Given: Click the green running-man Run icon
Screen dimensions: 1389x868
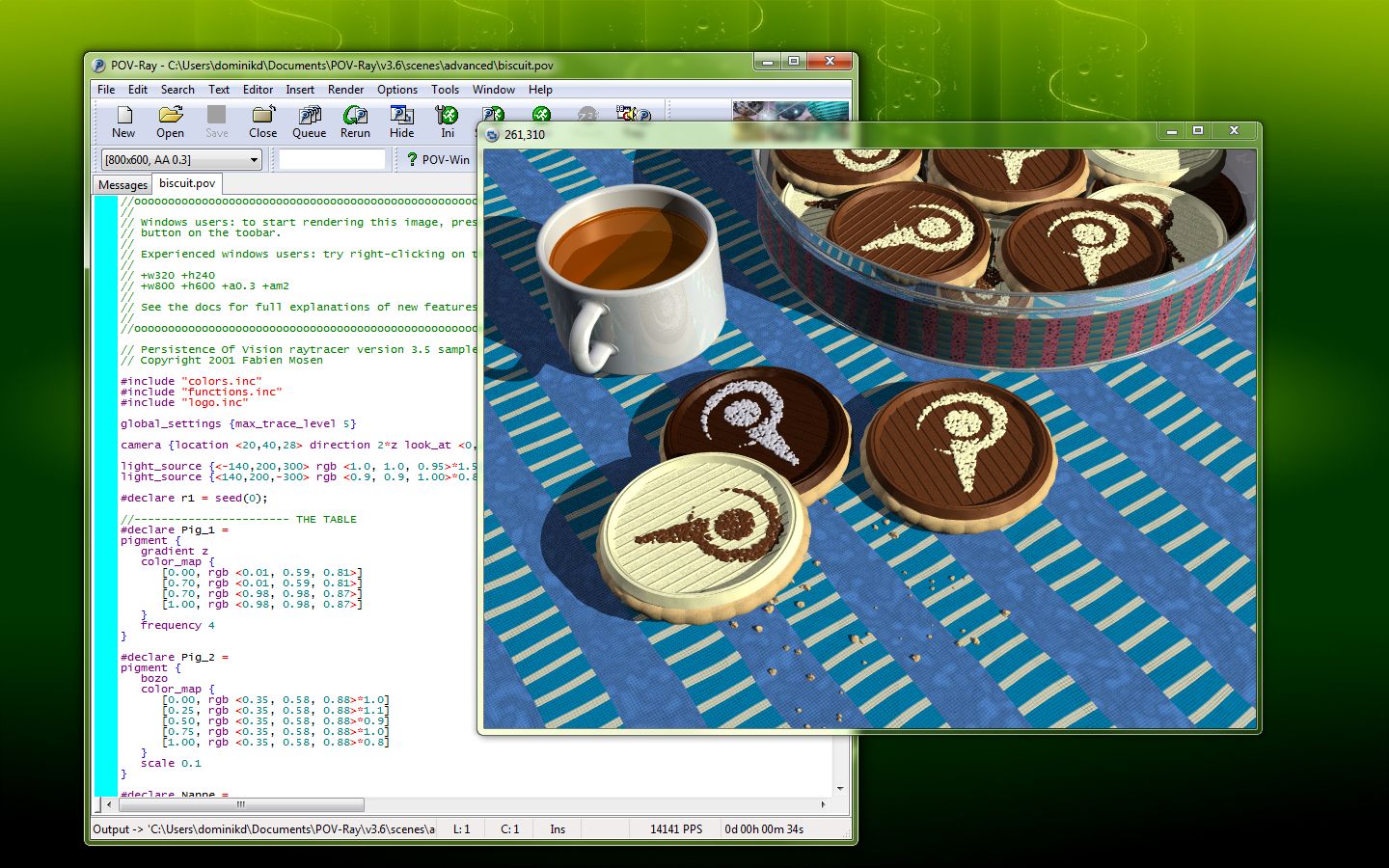Looking at the screenshot, I should coord(541,114).
